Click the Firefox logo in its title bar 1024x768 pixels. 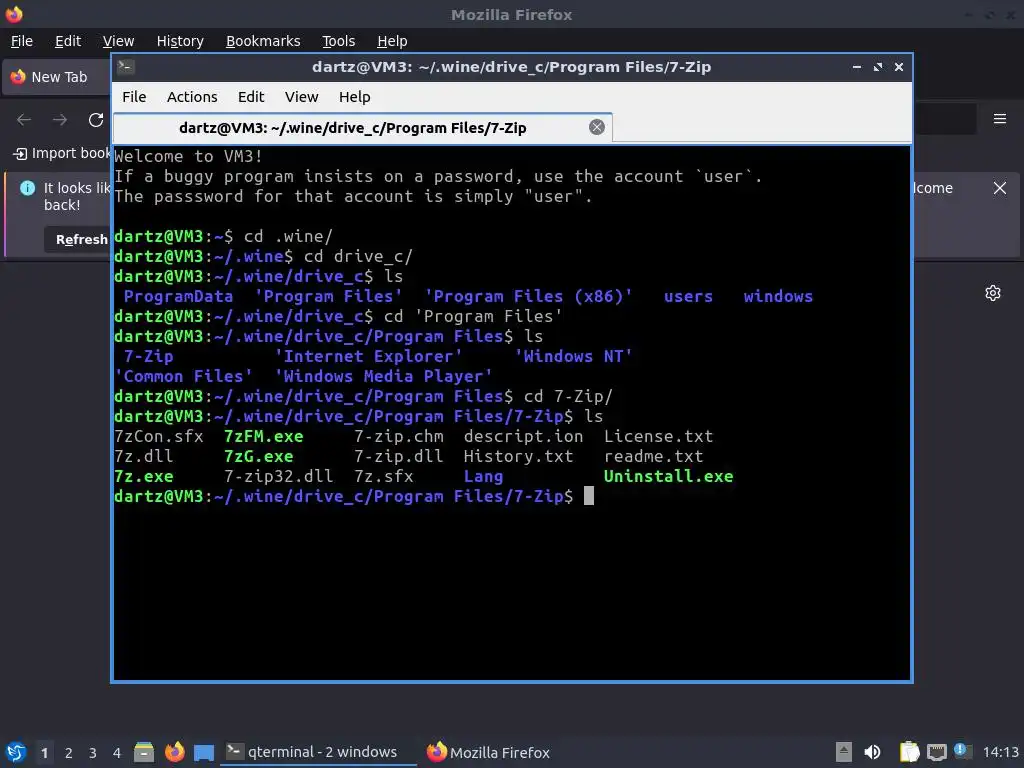coord(14,14)
